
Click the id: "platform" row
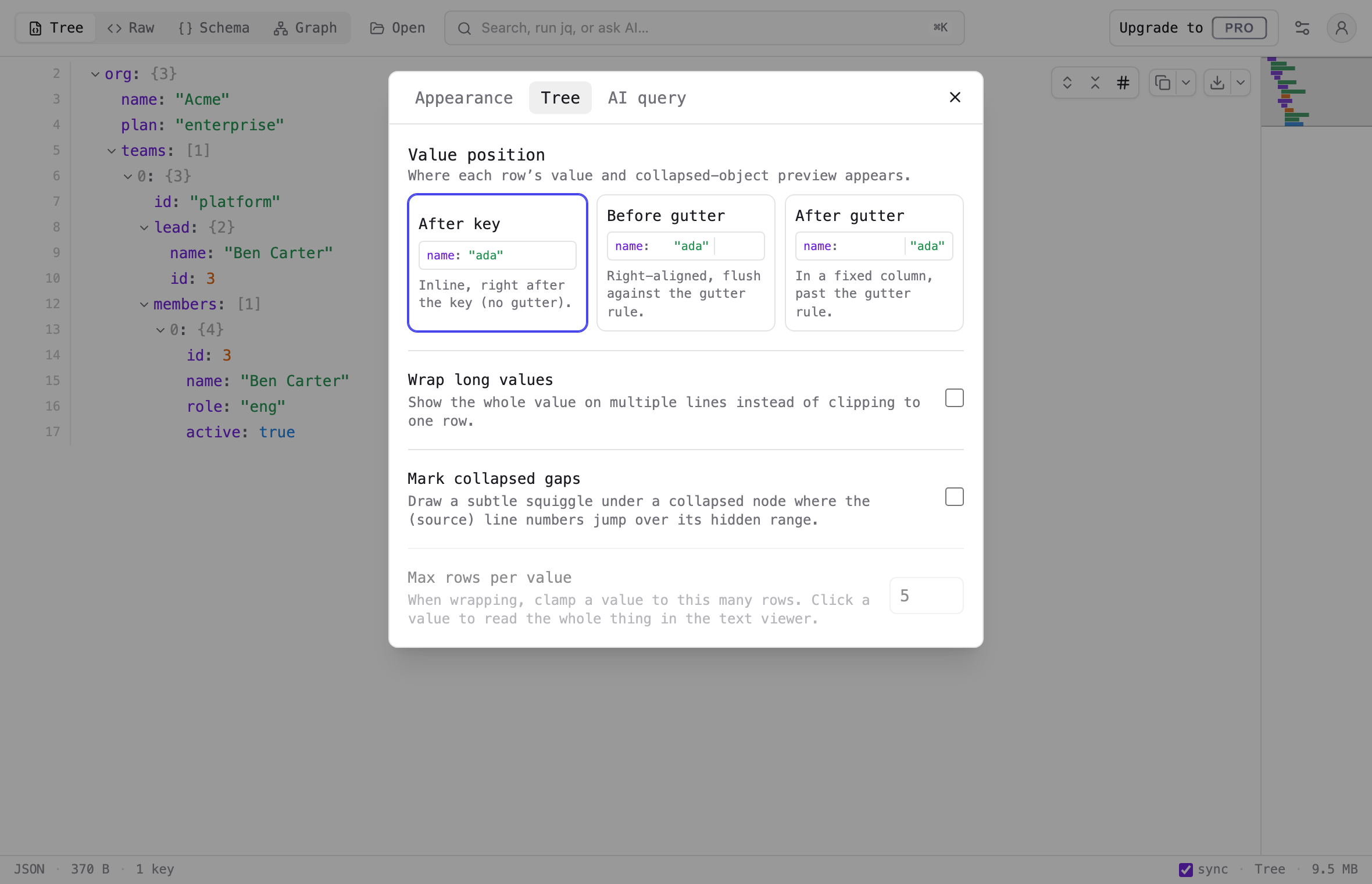coord(217,202)
